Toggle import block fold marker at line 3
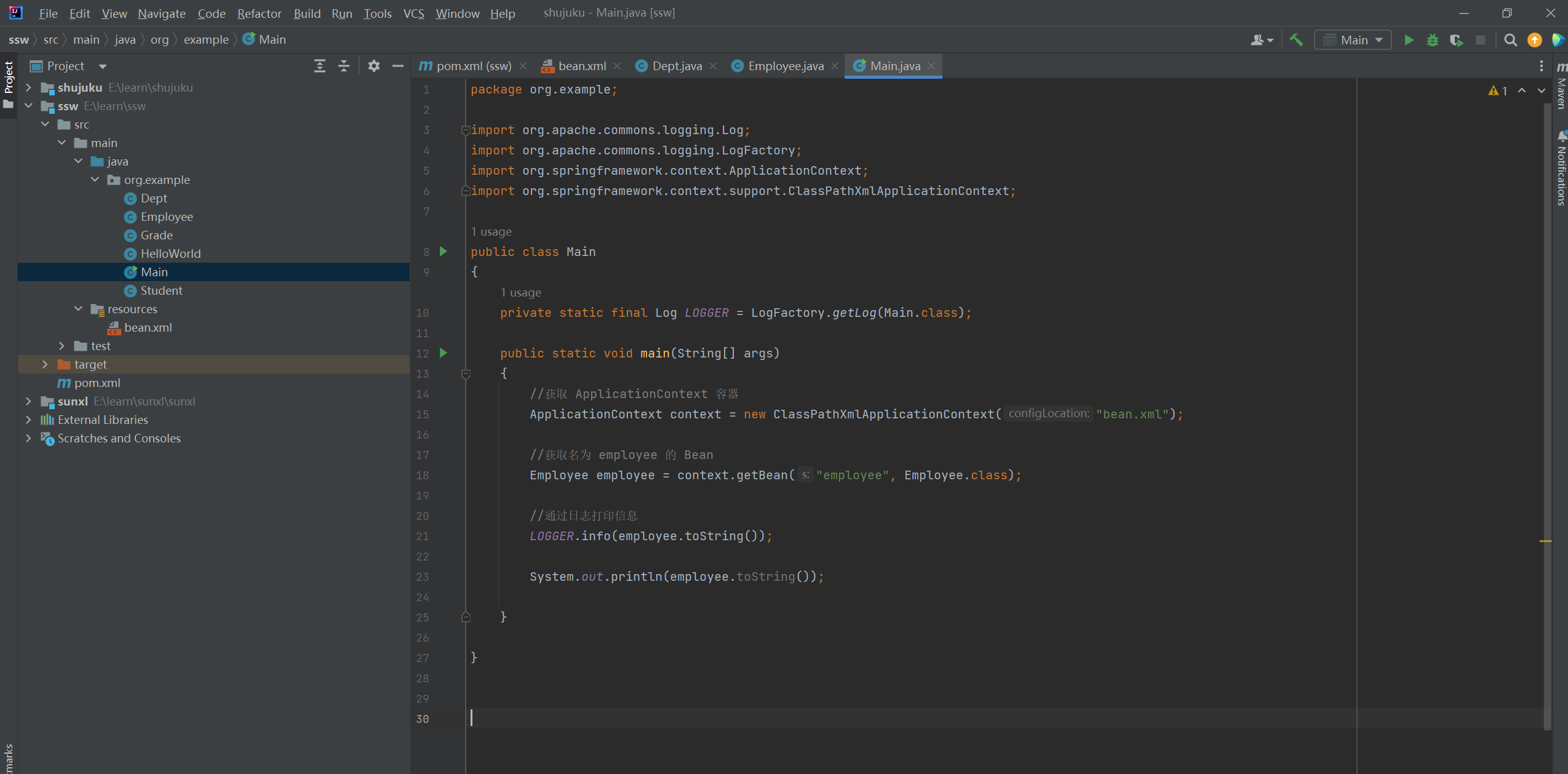This screenshot has width=1568, height=774. click(466, 130)
